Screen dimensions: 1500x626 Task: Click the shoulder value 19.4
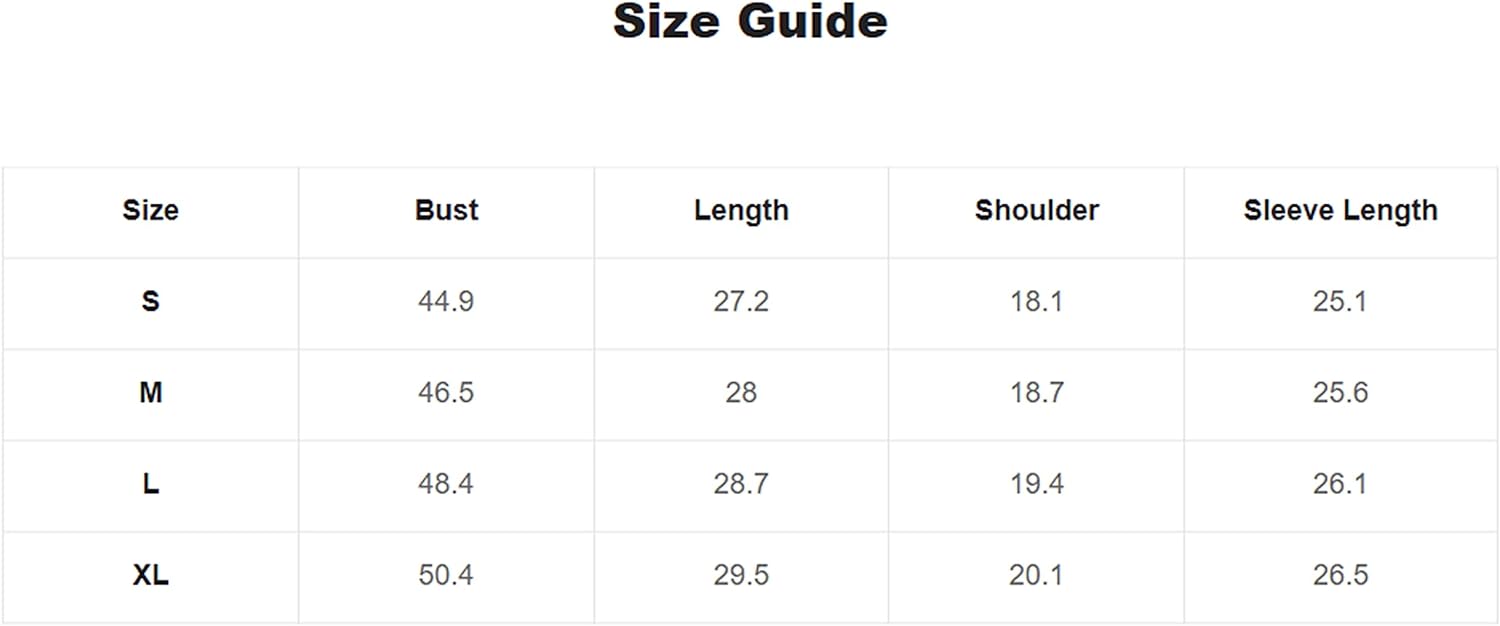pyautogui.click(x=1036, y=484)
